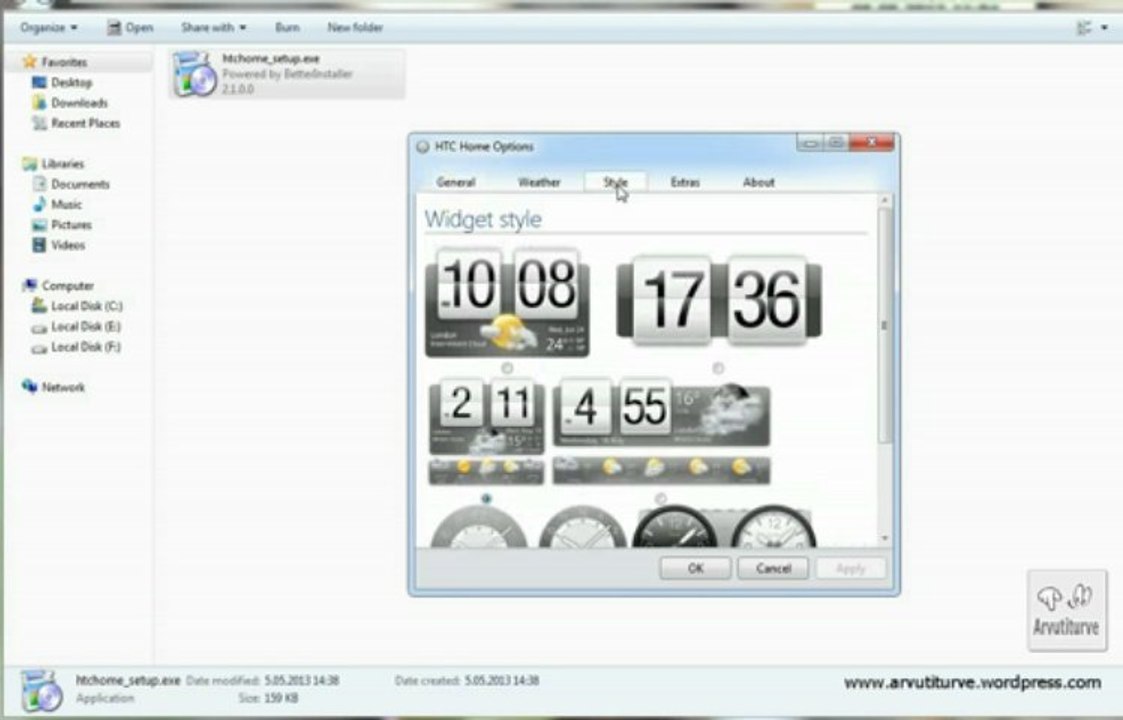Close the HTC Home Options window

click(x=872, y=143)
